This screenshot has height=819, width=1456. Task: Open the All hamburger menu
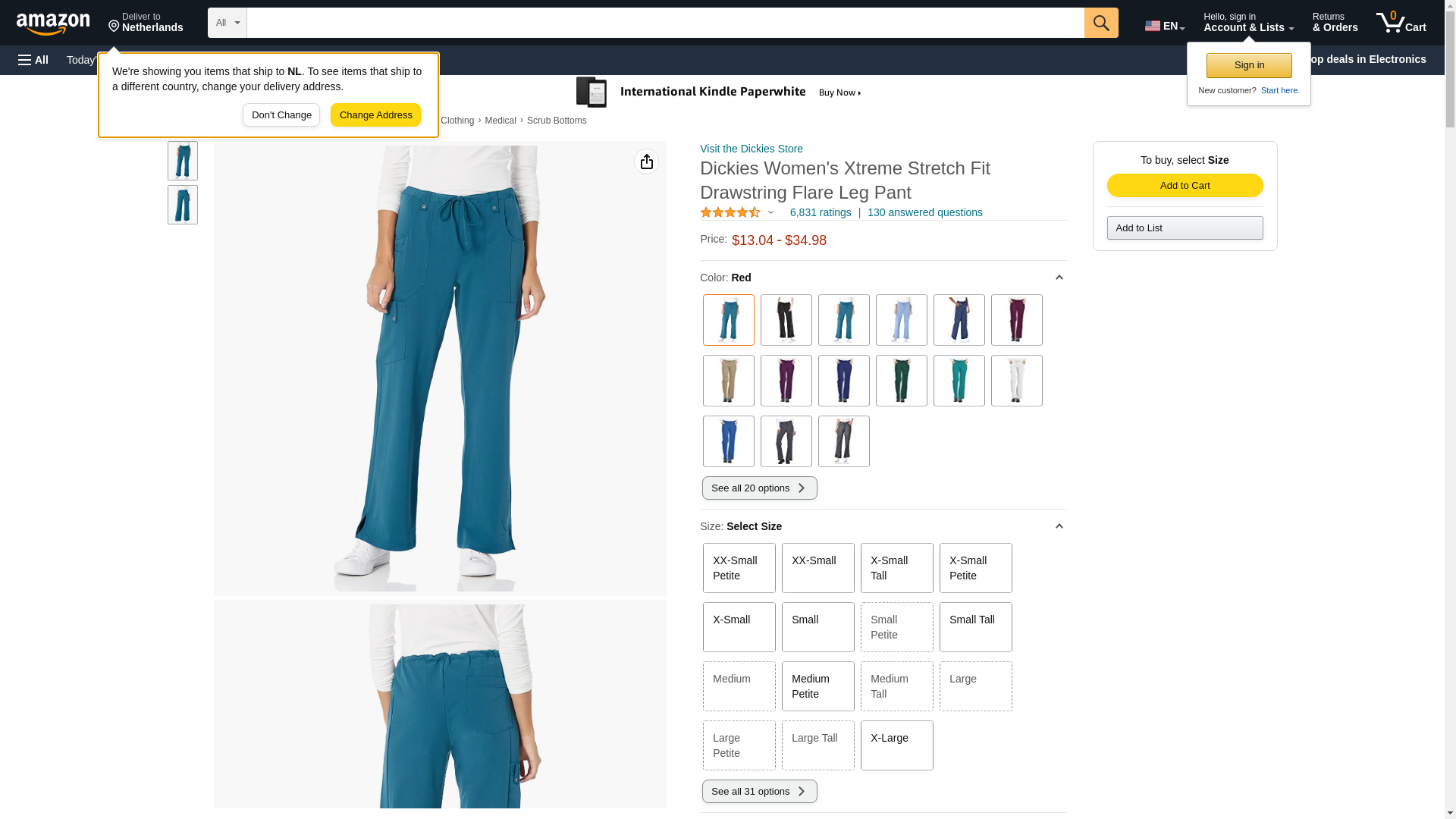click(x=33, y=60)
